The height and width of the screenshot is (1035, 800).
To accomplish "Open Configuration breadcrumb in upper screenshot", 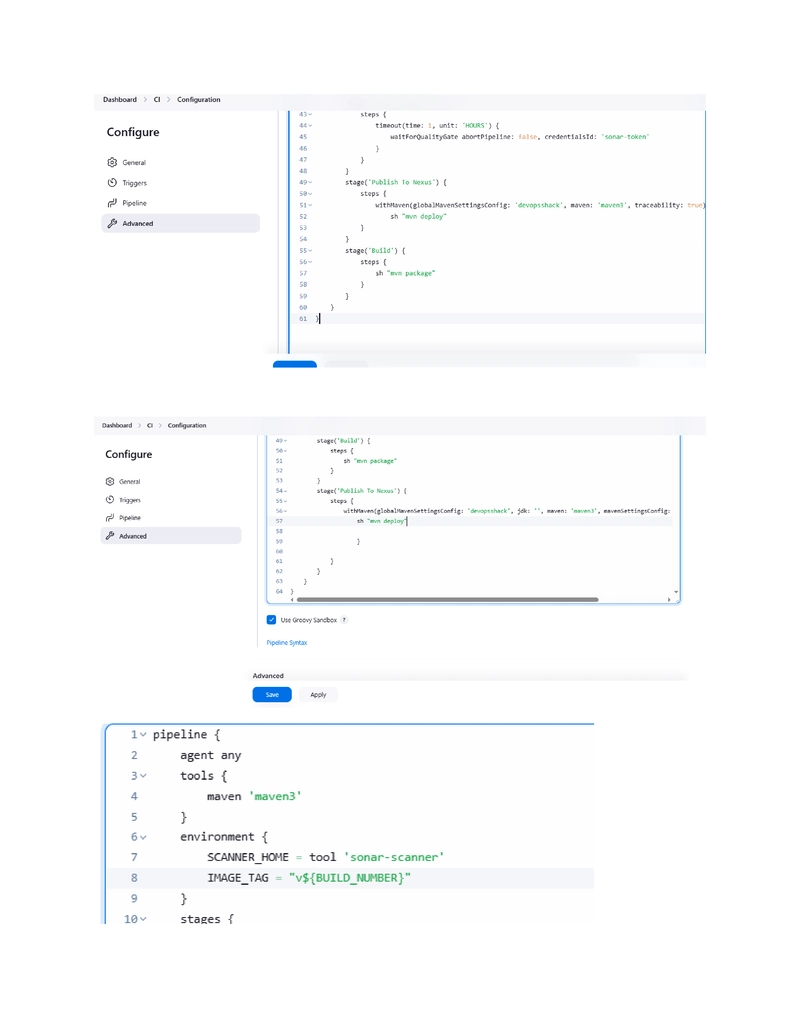I will tap(199, 100).
